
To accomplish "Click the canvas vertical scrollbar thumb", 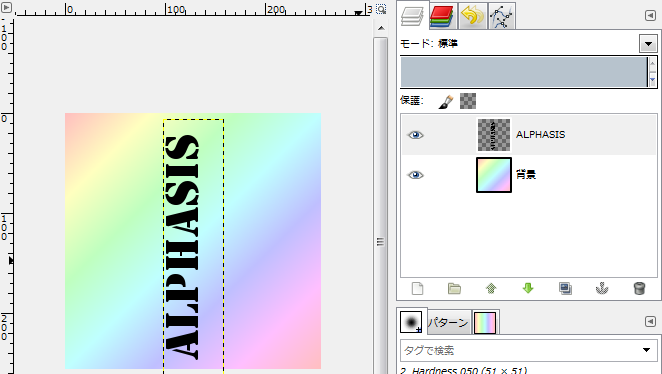I will pyautogui.click(x=380, y=241).
